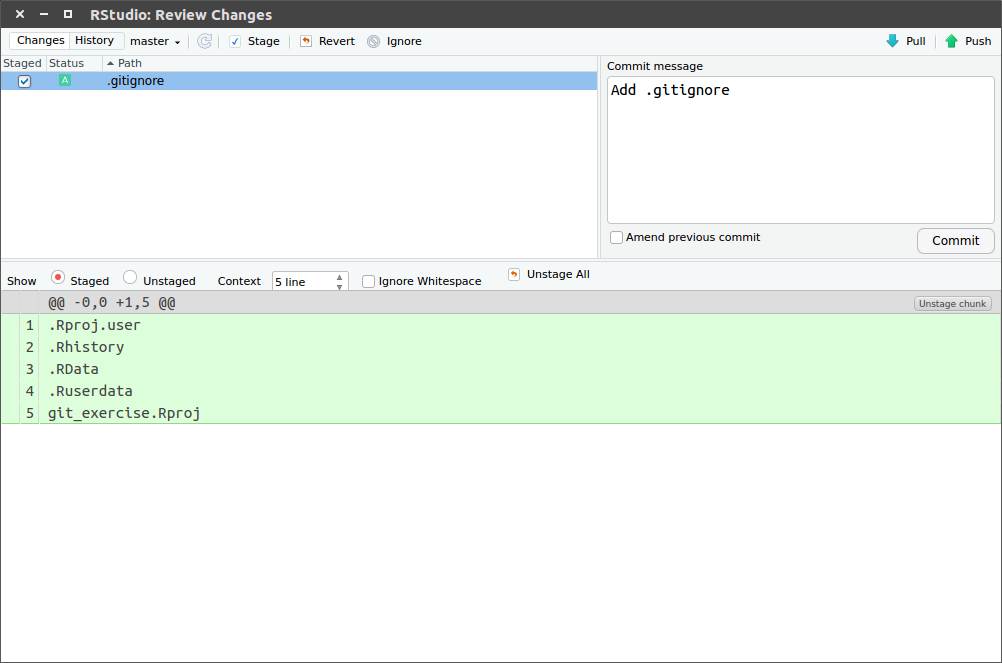Enable Amend previous commit
The image size is (1002, 663).
616,237
